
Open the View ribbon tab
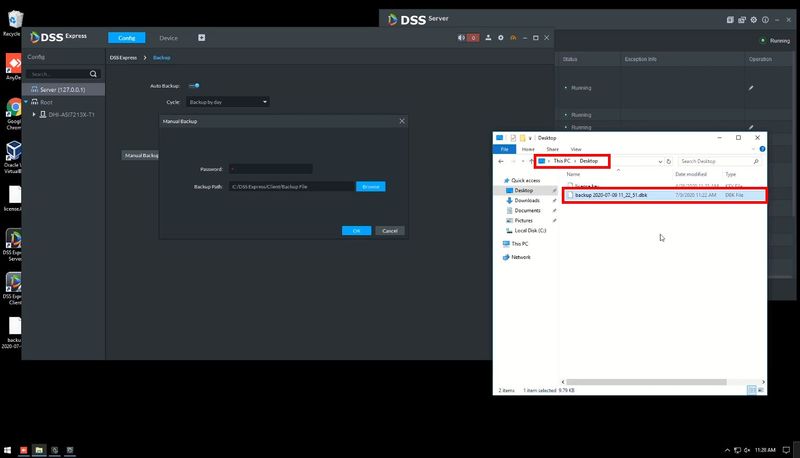576,149
